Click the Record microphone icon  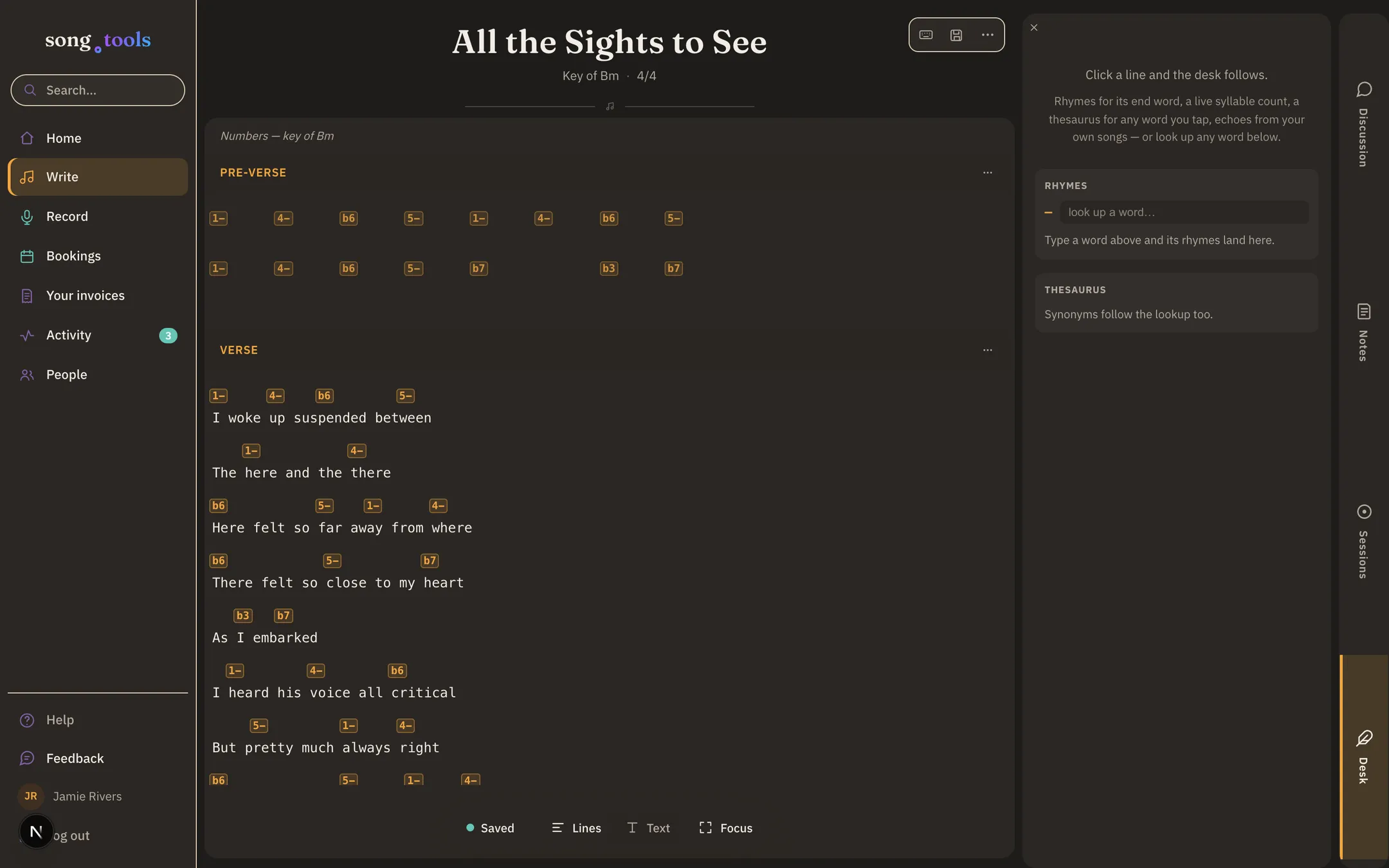tap(27, 217)
